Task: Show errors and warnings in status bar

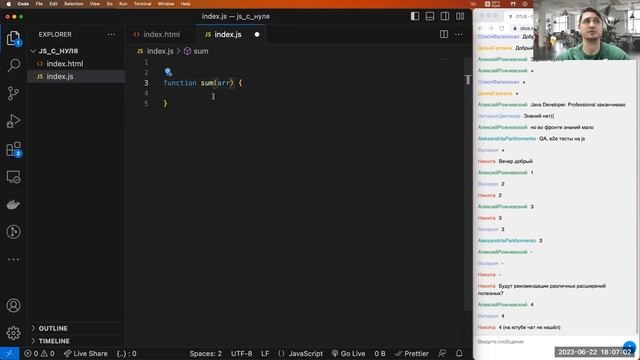Action: point(39,353)
